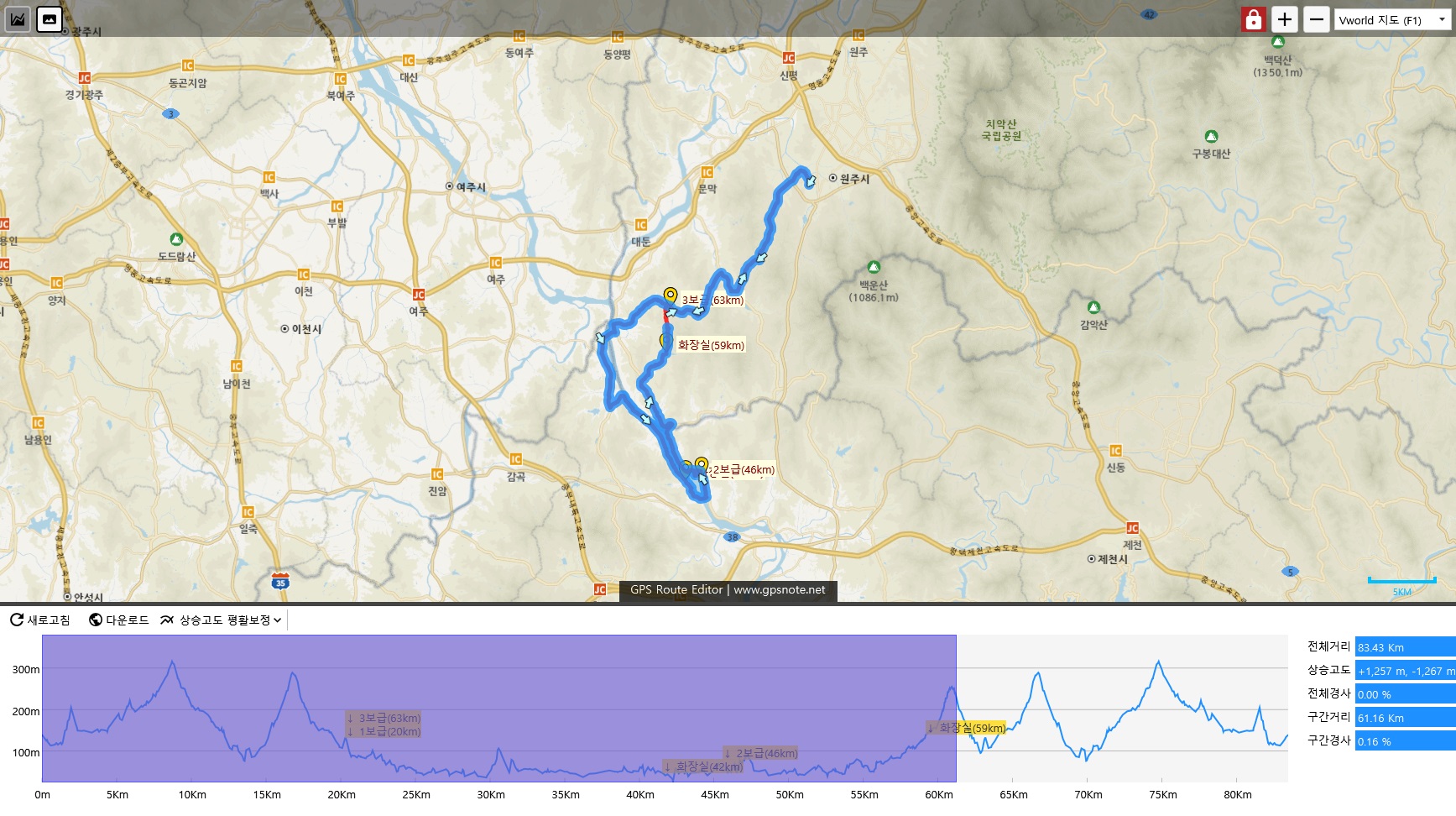Click the 백운산 mountain icon

tap(874, 267)
